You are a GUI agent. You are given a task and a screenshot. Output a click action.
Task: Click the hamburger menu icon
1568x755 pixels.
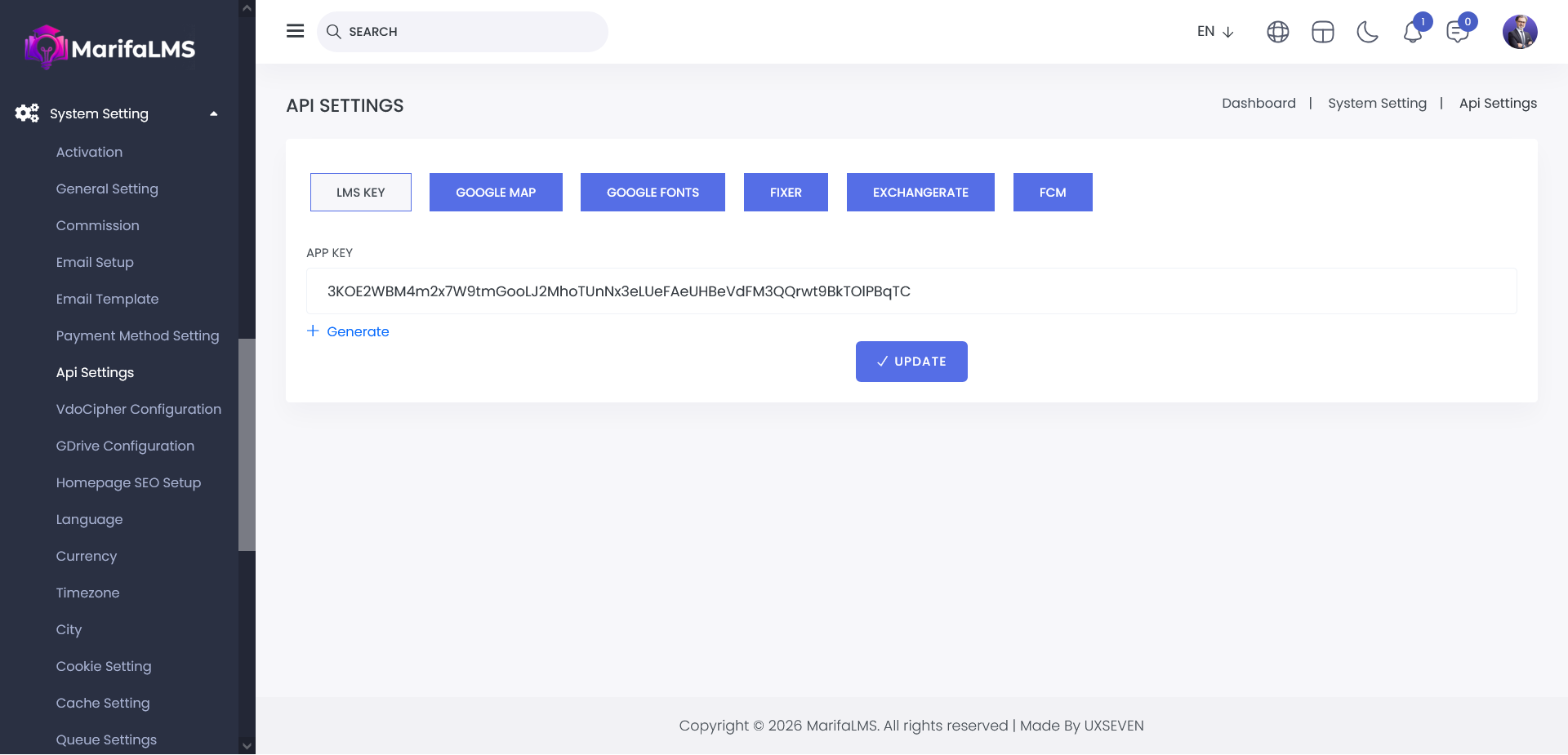(295, 31)
